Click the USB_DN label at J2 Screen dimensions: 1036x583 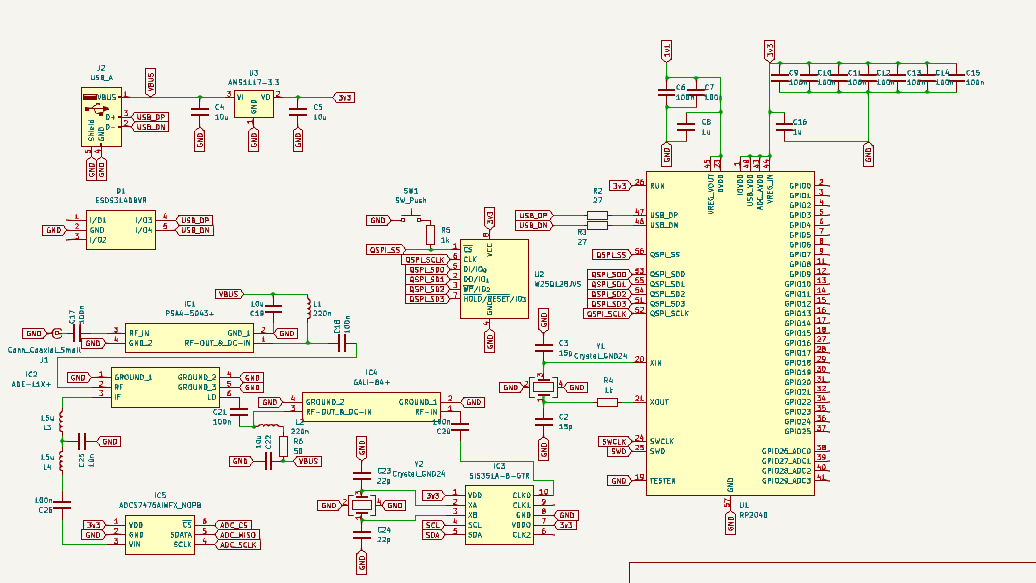coord(151,127)
